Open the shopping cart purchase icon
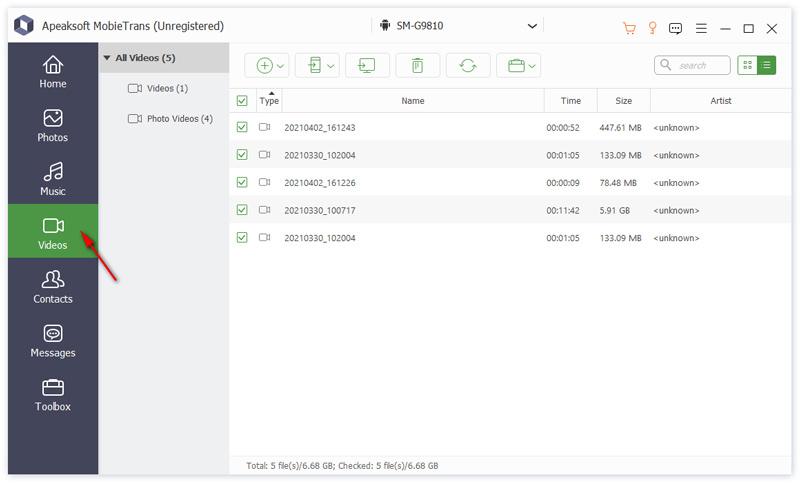Image resolution: width=800 pixels, height=483 pixels. click(x=629, y=28)
